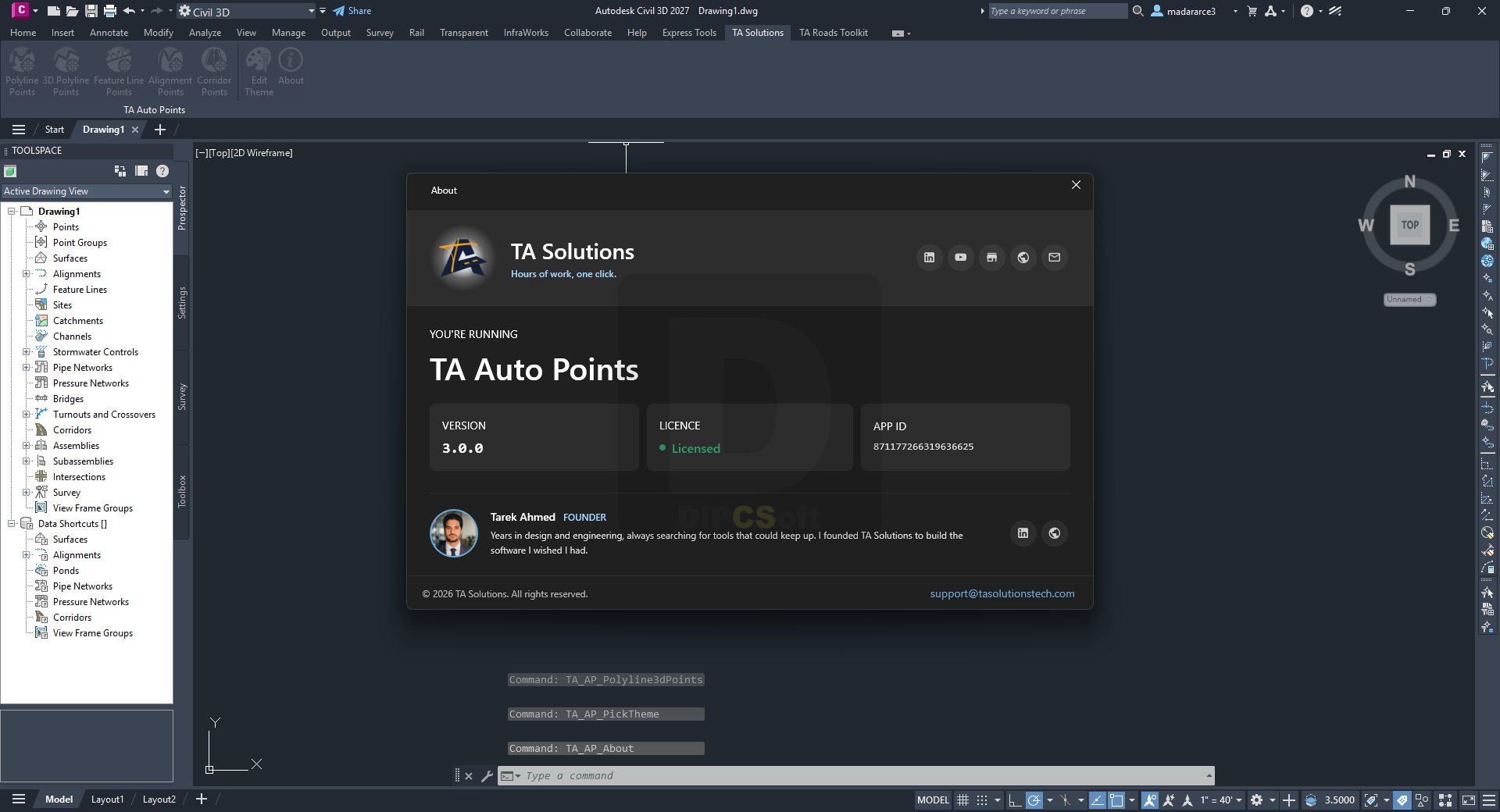
Task: Select the Edit Theme ribbon tool
Action: [x=259, y=72]
